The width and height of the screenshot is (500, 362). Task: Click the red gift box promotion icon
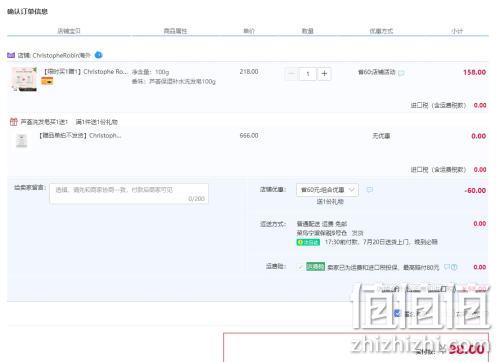(x=14, y=122)
